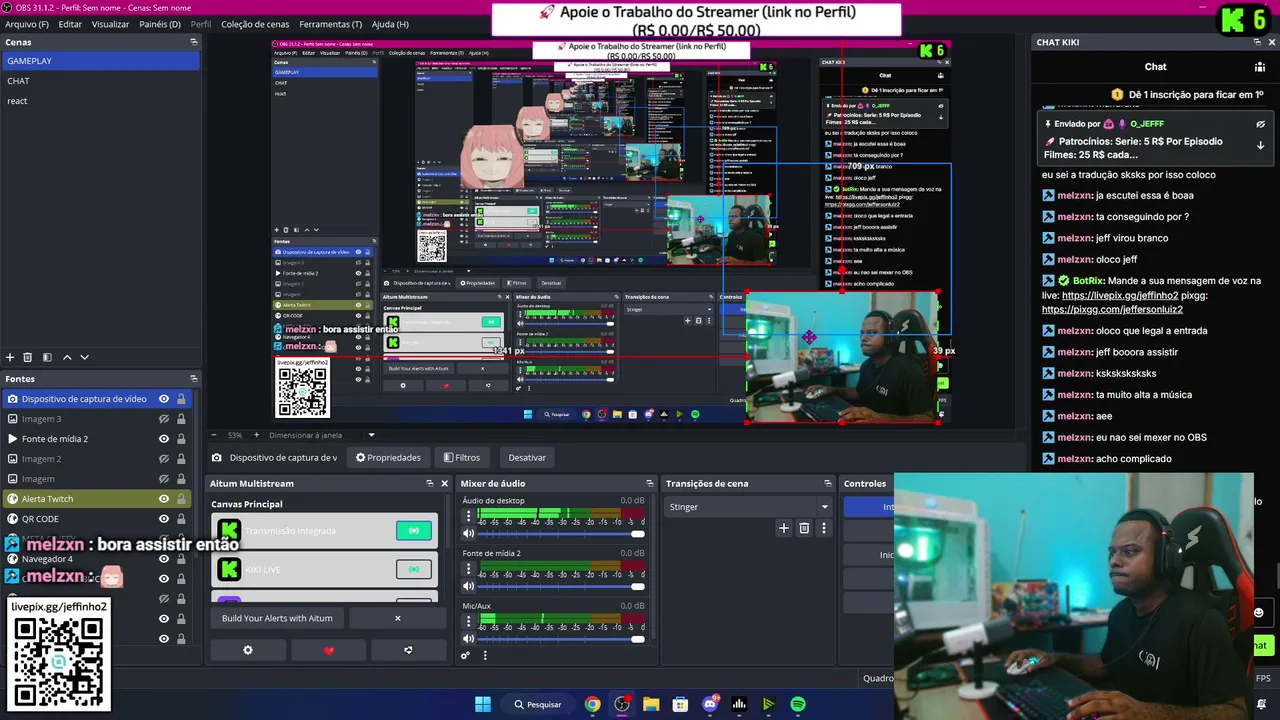The width and height of the screenshot is (1280, 720).
Task: Hide the Alerta Twitch source
Action: tap(164, 499)
